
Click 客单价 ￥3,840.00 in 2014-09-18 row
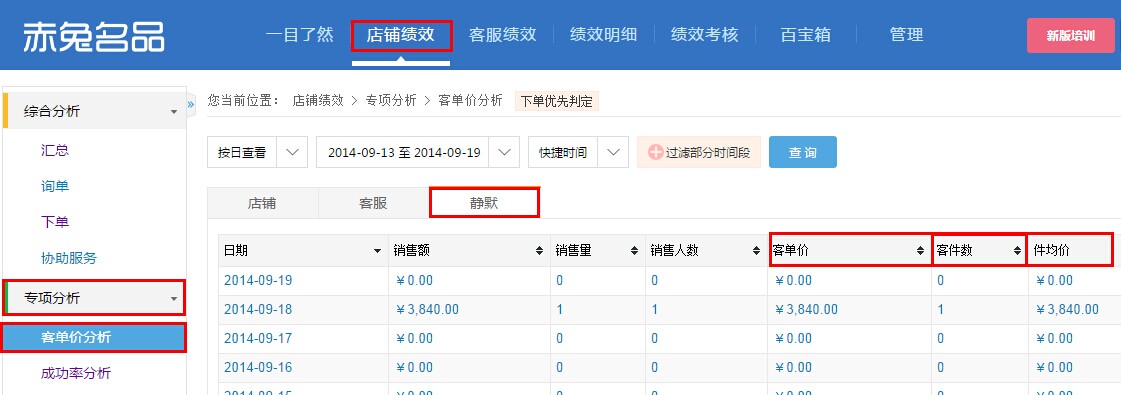tap(806, 309)
